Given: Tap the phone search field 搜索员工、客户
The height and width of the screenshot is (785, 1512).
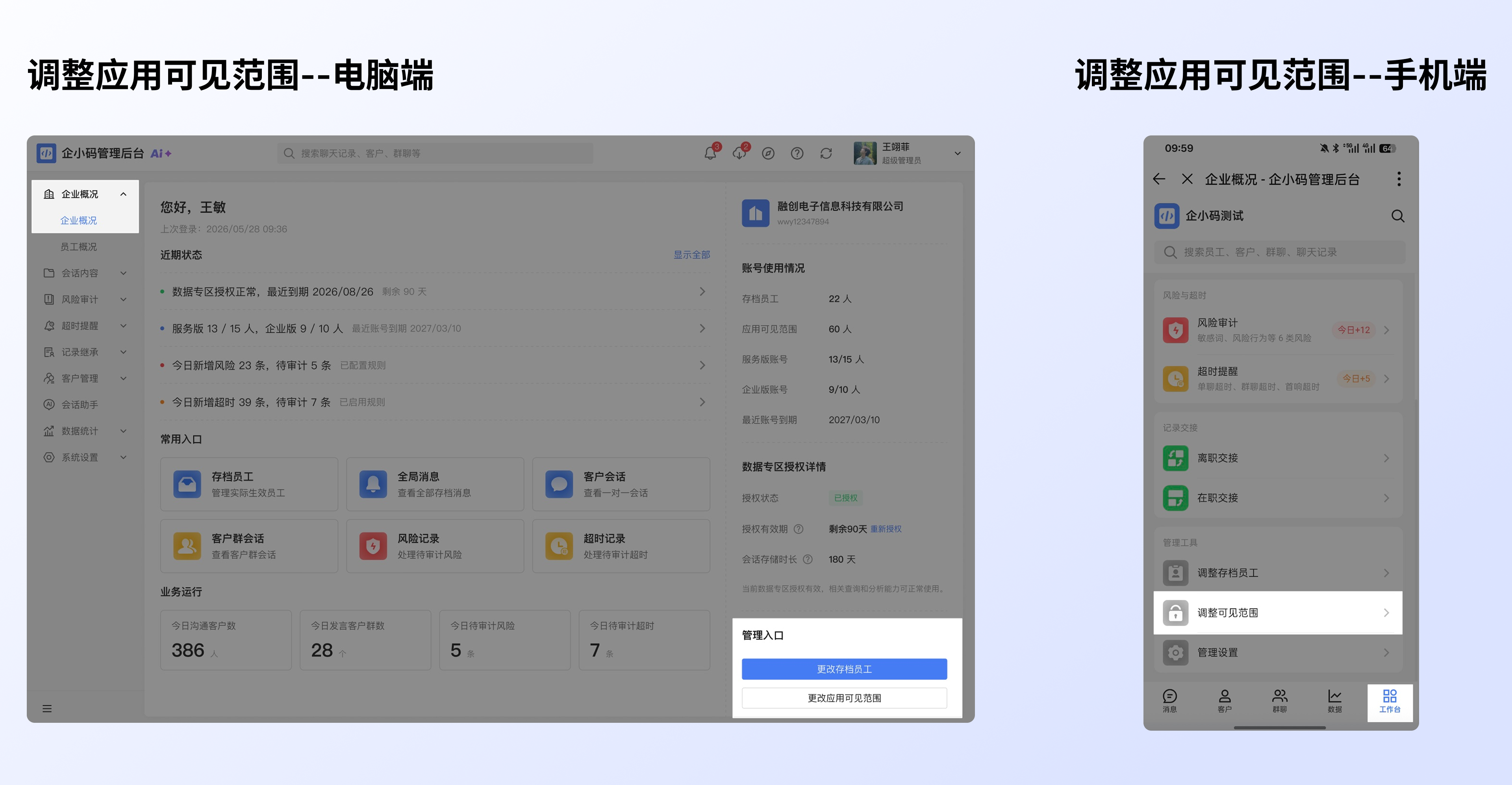Looking at the screenshot, I should click(1280, 252).
